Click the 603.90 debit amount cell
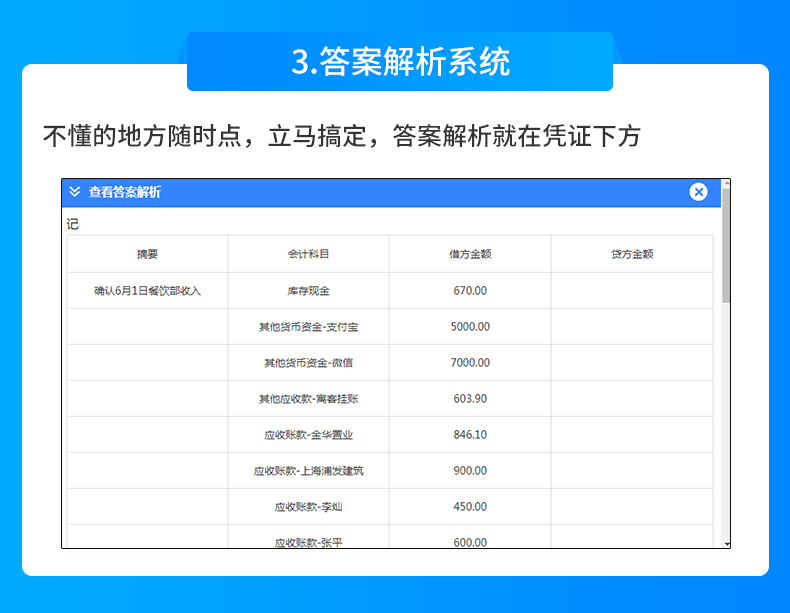This screenshot has width=790, height=613. click(469, 399)
